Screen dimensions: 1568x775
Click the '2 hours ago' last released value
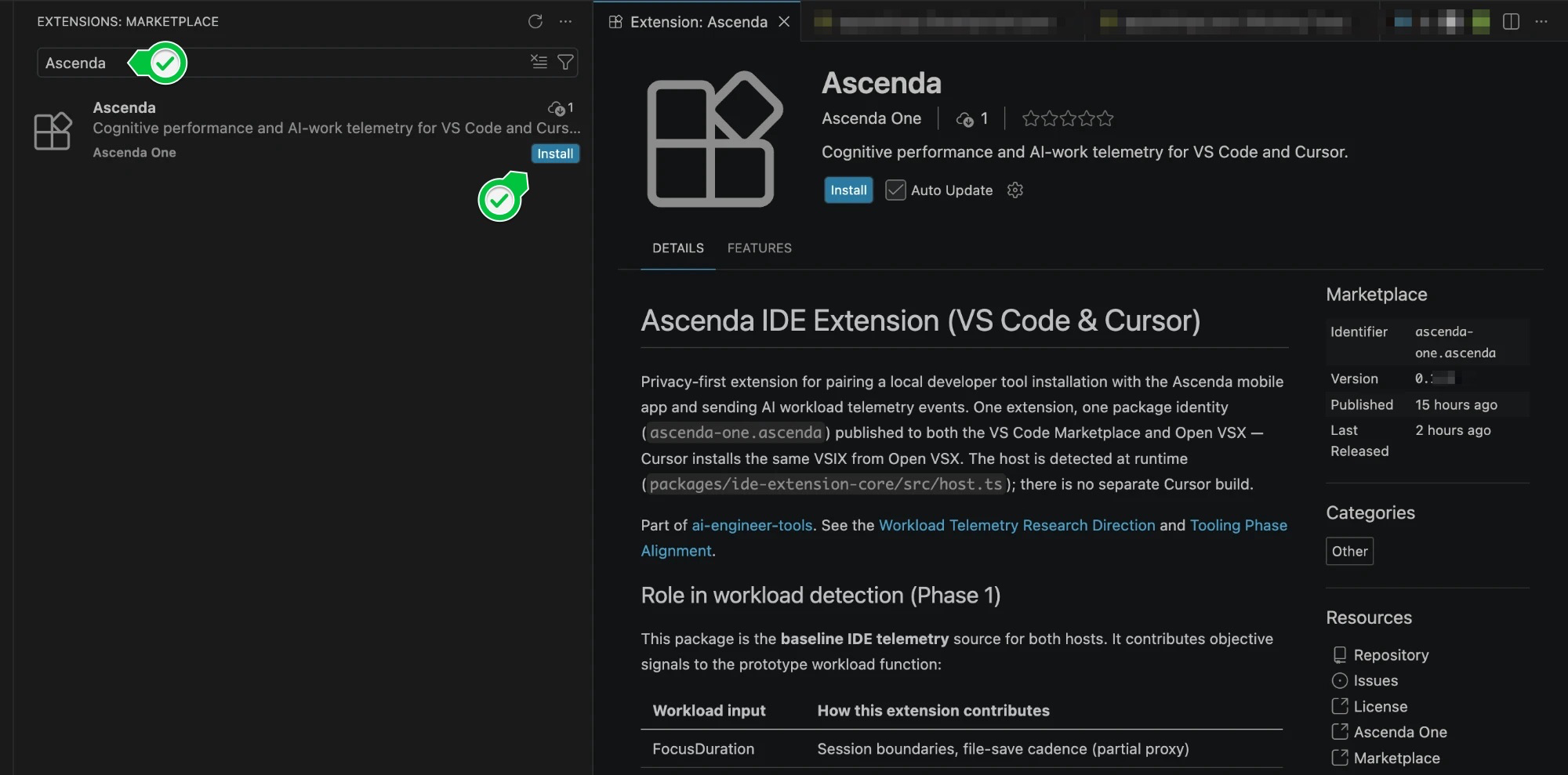coord(1453,430)
